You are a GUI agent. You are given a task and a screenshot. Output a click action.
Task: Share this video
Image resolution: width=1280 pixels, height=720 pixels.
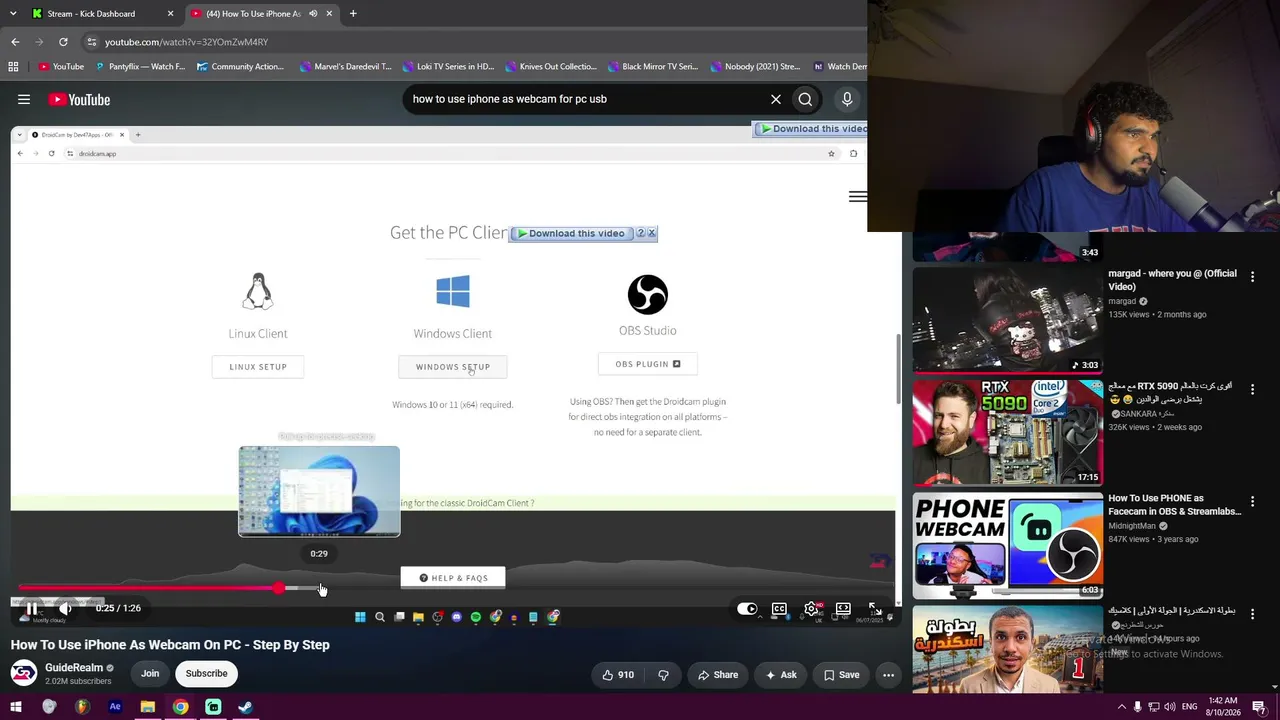717,675
